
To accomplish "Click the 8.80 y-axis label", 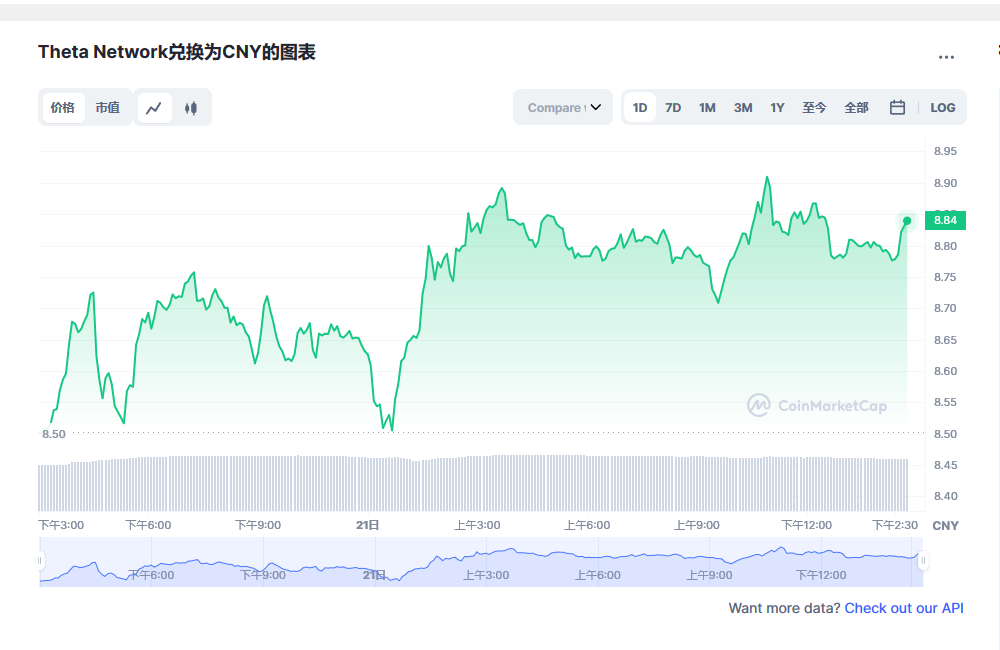I will (x=945, y=246).
